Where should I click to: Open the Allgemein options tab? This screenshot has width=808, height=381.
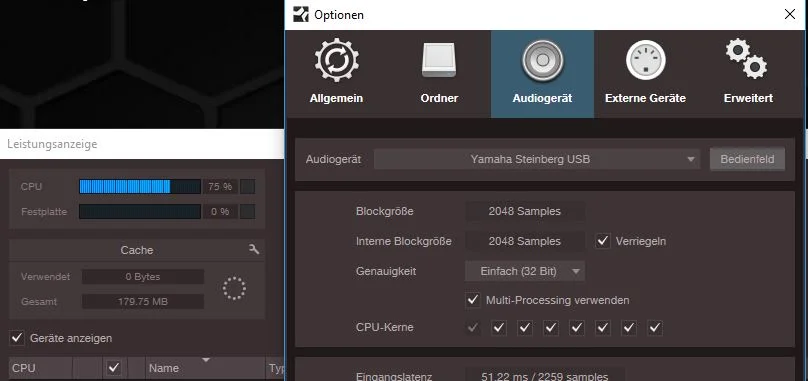point(336,74)
